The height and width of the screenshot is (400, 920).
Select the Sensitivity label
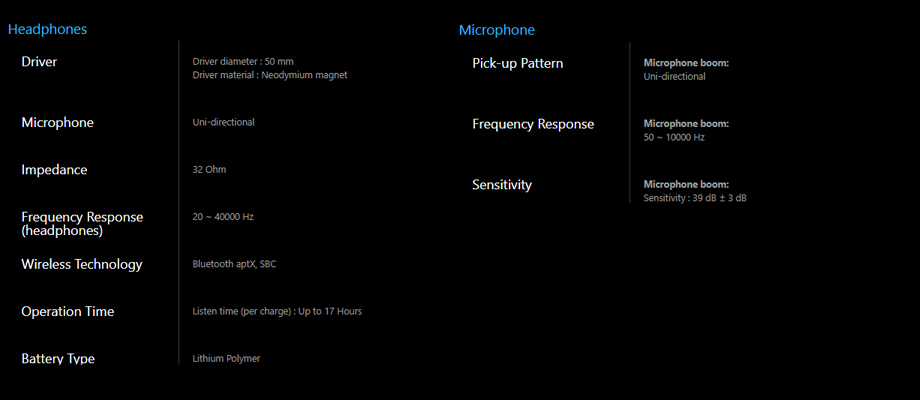pyautogui.click(x=502, y=185)
